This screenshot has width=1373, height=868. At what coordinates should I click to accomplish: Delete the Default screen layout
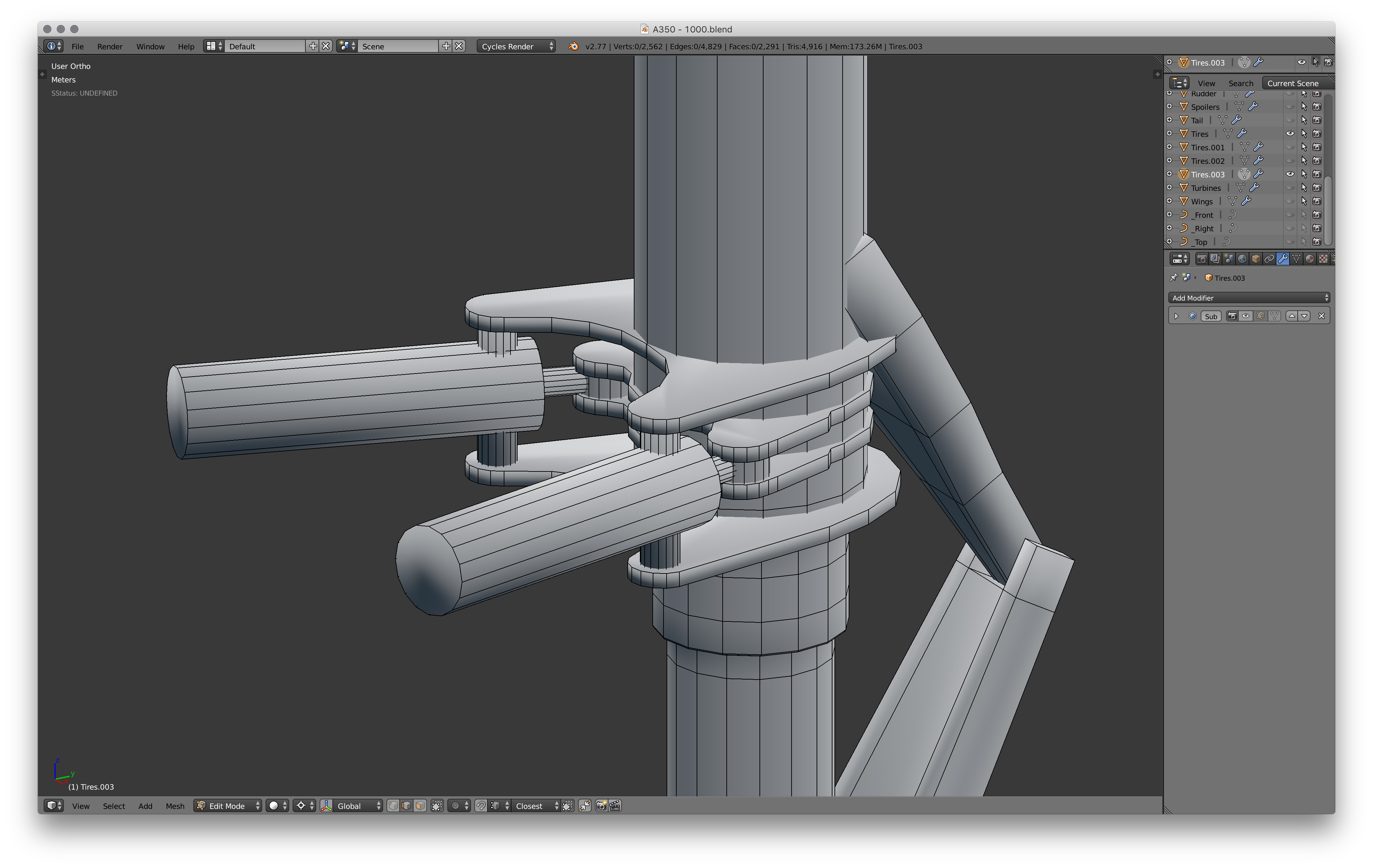point(326,46)
